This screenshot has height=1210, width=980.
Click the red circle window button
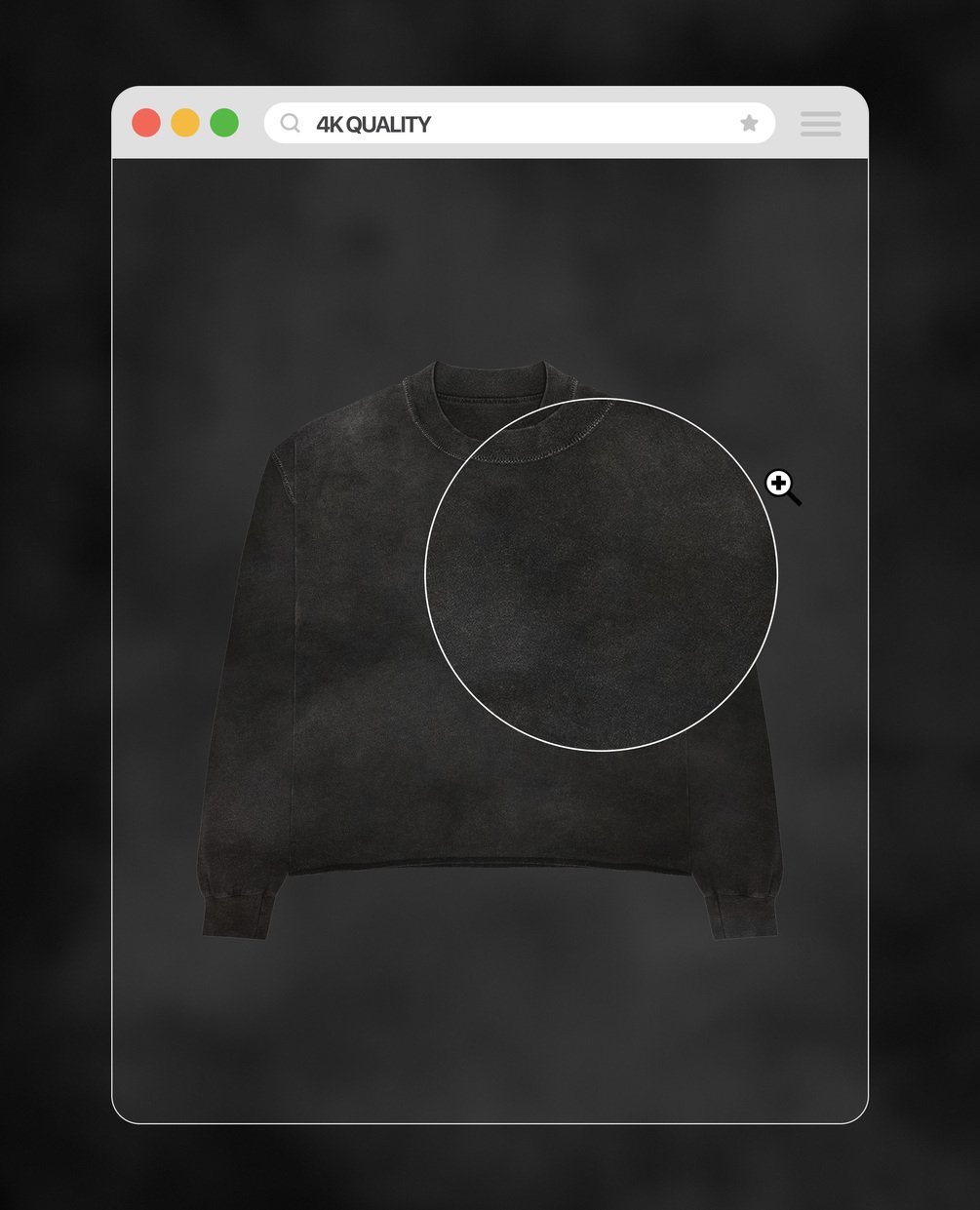(x=146, y=123)
